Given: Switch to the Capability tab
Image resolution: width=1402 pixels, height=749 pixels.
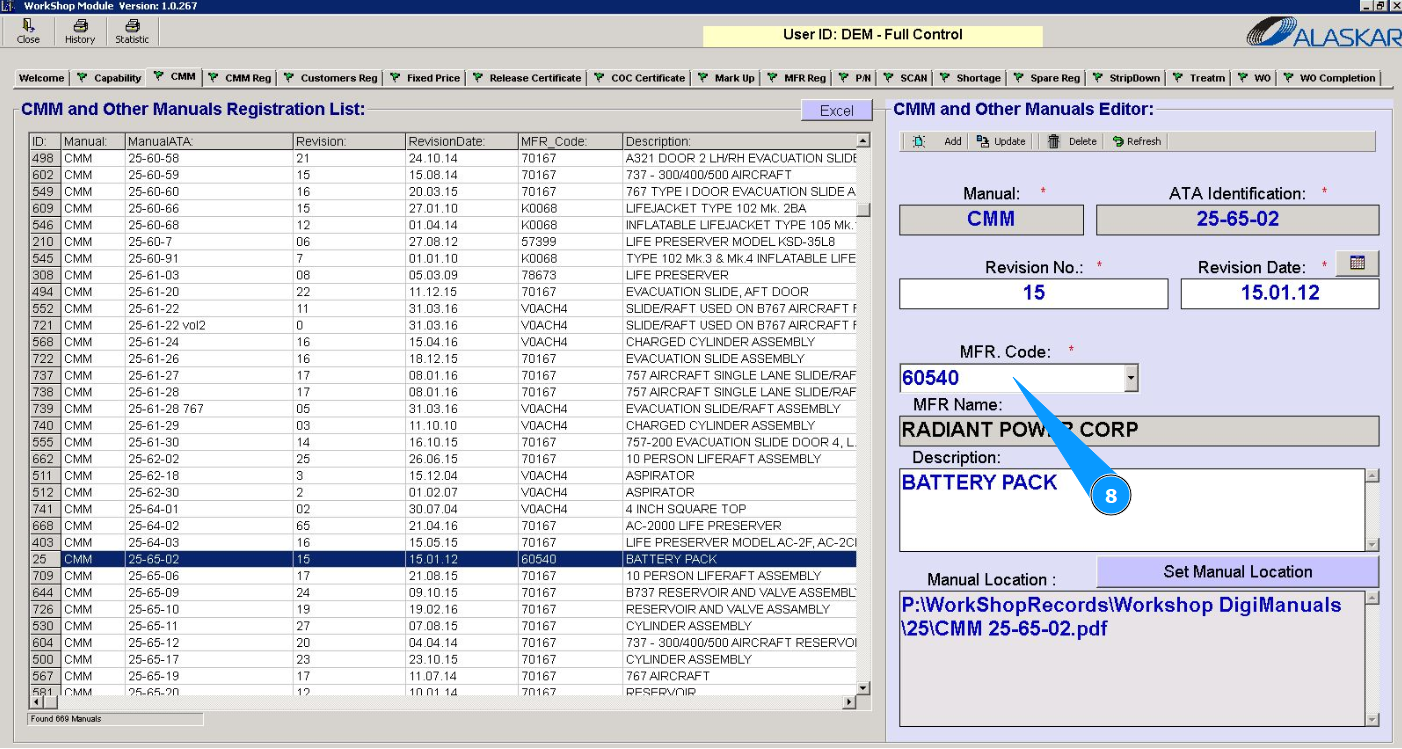Looking at the screenshot, I should point(109,78).
